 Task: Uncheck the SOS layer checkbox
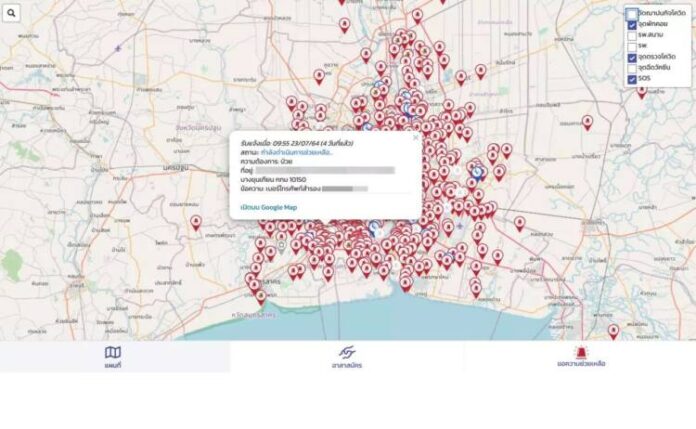(632, 79)
